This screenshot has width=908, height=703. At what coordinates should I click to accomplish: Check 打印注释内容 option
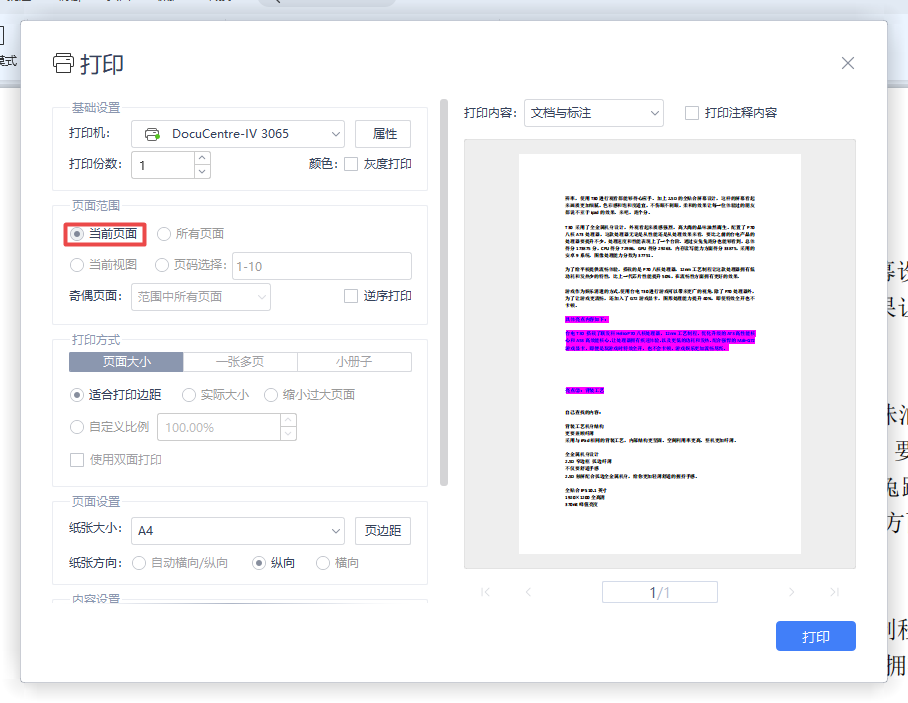click(x=692, y=113)
